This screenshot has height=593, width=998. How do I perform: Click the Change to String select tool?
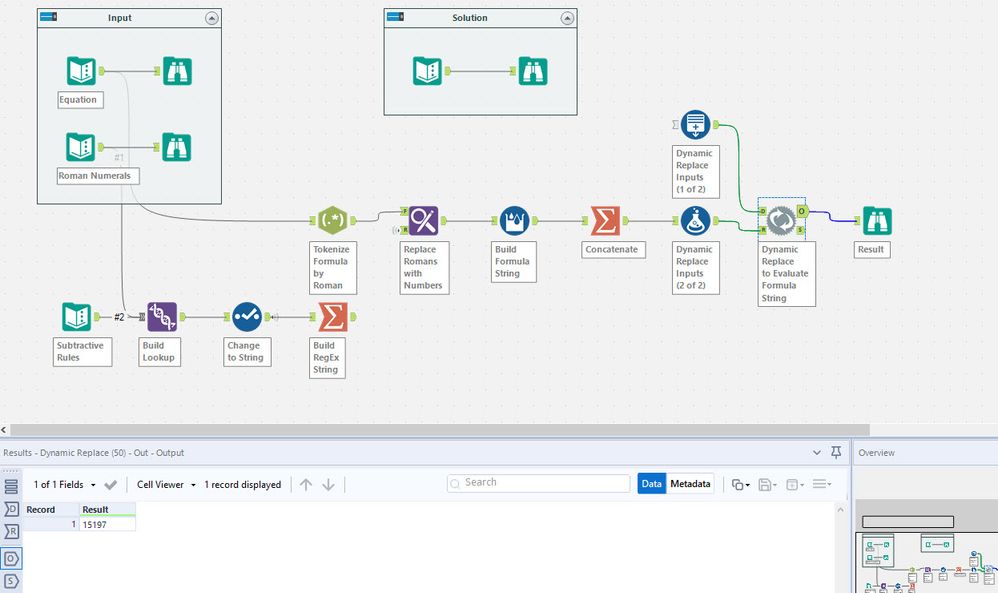pyautogui.click(x=247, y=317)
